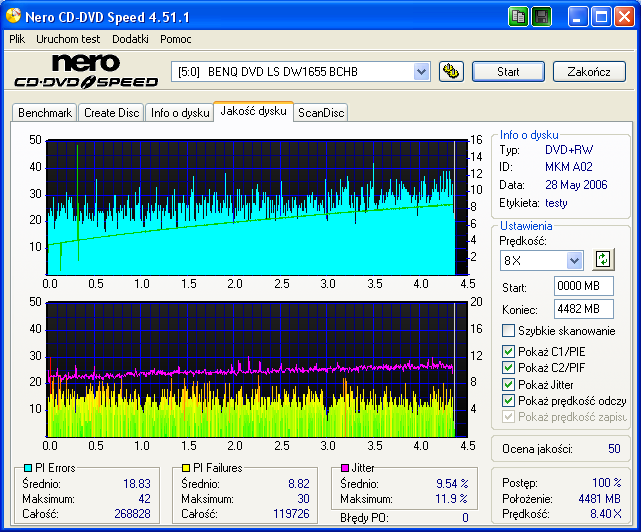The height and width of the screenshot is (532, 641).
Task: Click the yellow PI Failures color swatch
Action: 186,468
